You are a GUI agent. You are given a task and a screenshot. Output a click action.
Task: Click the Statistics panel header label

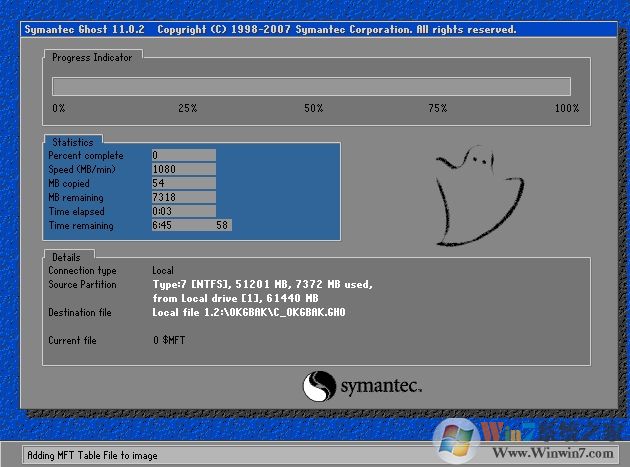[73, 143]
